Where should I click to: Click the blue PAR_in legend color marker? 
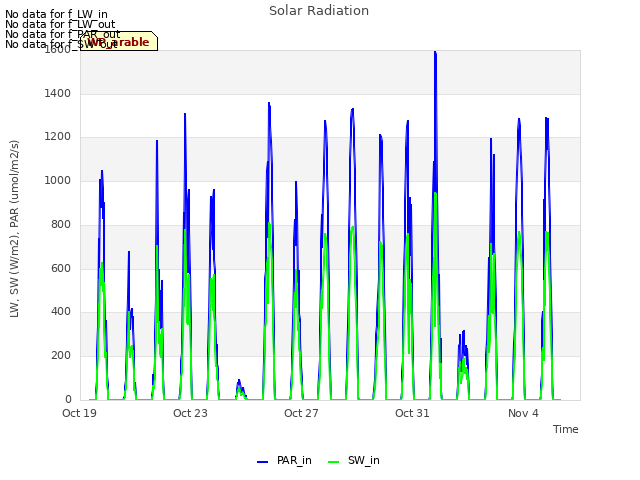coord(262,462)
